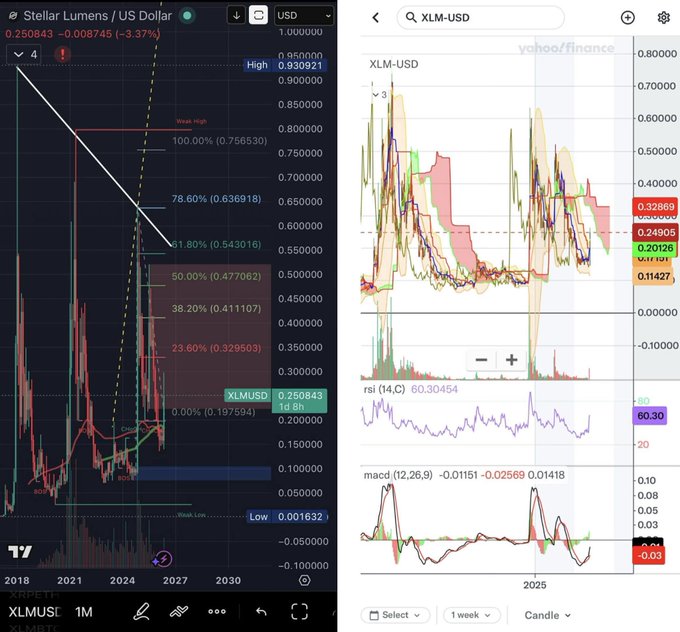The width and height of the screenshot is (680, 632).
Task: Click the purple lightning quick-action icon
Action: pos(163,559)
